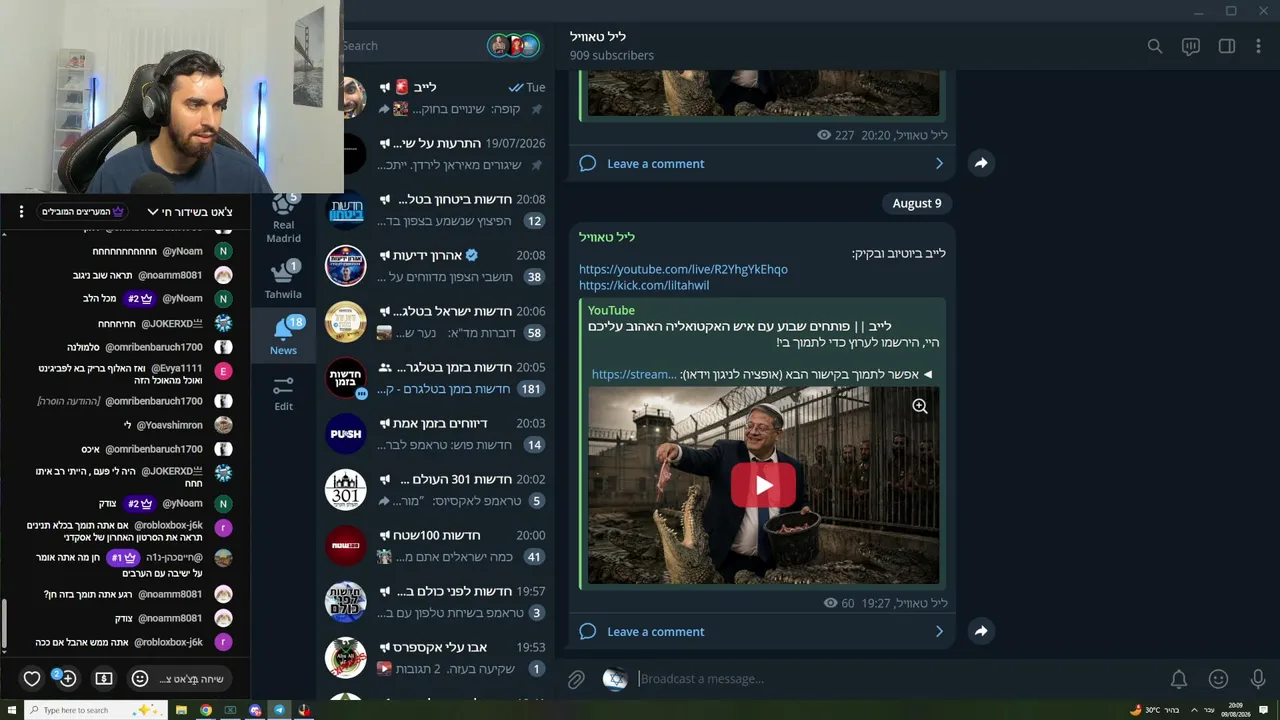Viewport: 1280px width, 720px height.
Task: Open the Windows Start menu
Action: tap(10, 710)
